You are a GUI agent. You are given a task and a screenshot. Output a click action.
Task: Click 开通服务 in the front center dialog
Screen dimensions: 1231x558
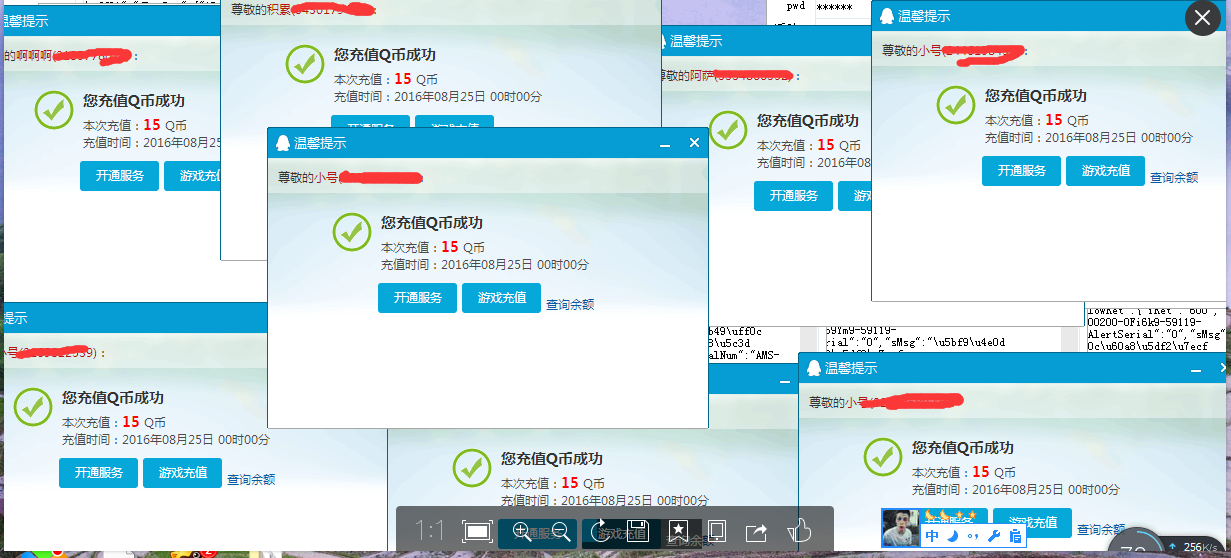417,298
